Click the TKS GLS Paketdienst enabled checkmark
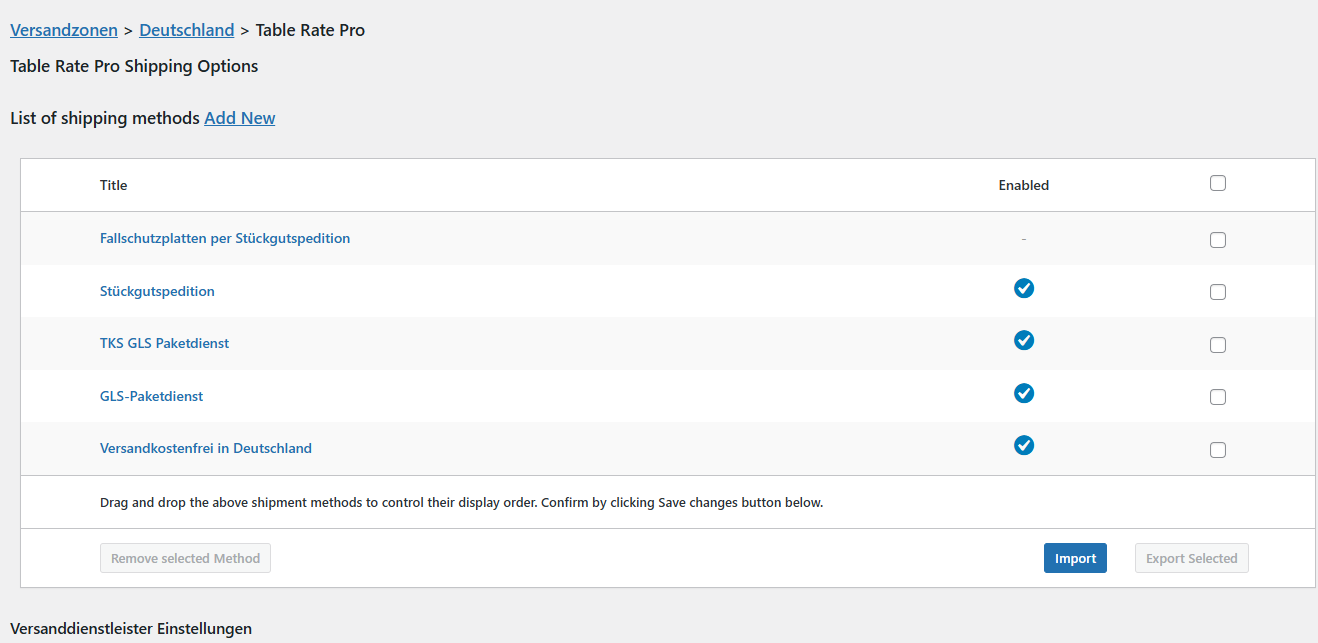The width and height of the screenshot is (1318, 643). 1023,341
